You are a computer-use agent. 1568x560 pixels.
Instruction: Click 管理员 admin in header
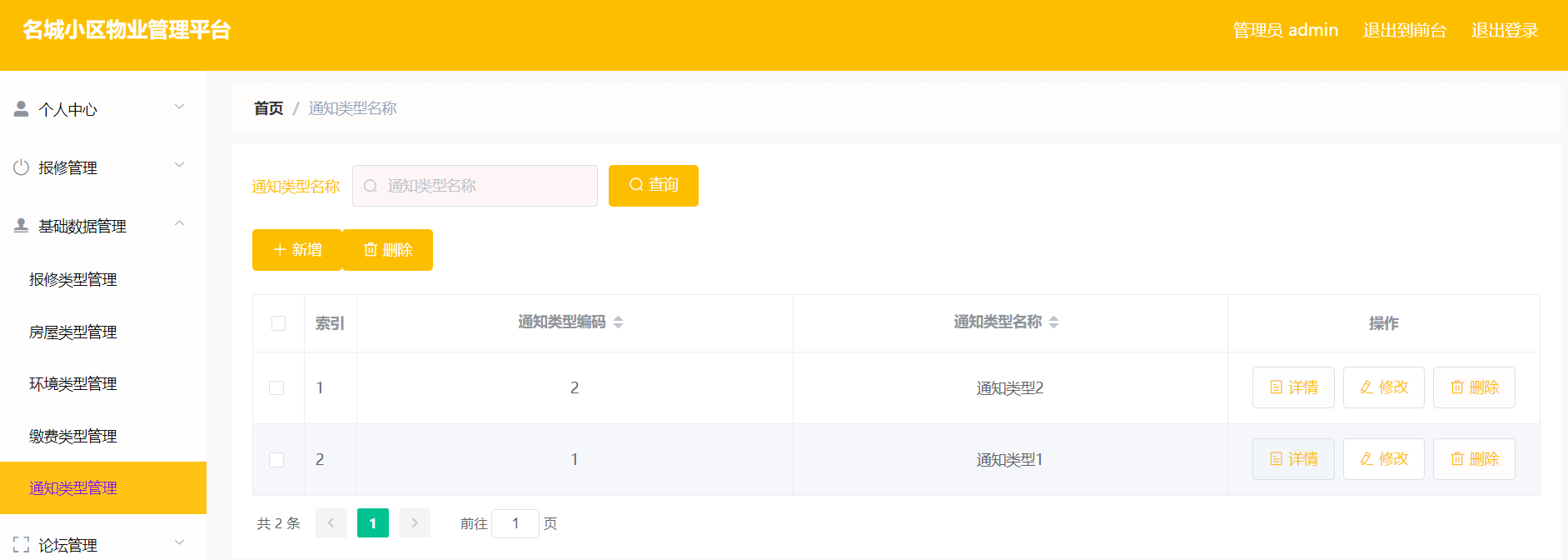point(1286,30)
